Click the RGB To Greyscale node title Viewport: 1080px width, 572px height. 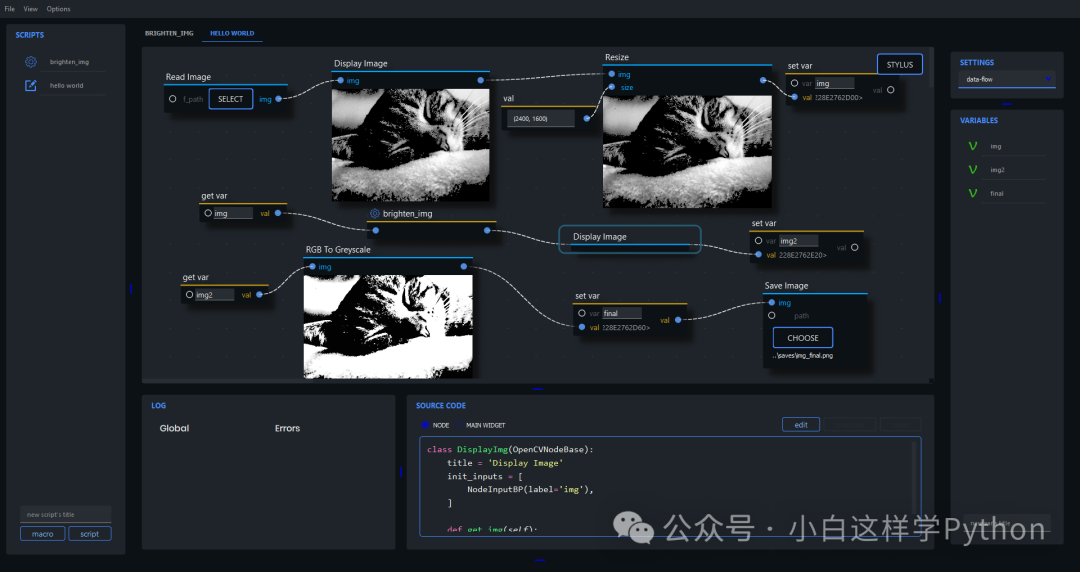[x=338, y=249]
